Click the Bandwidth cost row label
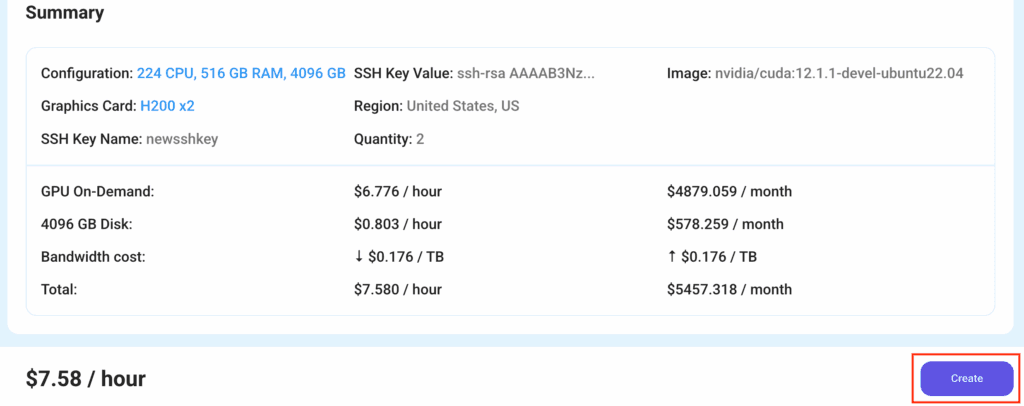The image size is (1024, 406). click(x=93, y=257)
